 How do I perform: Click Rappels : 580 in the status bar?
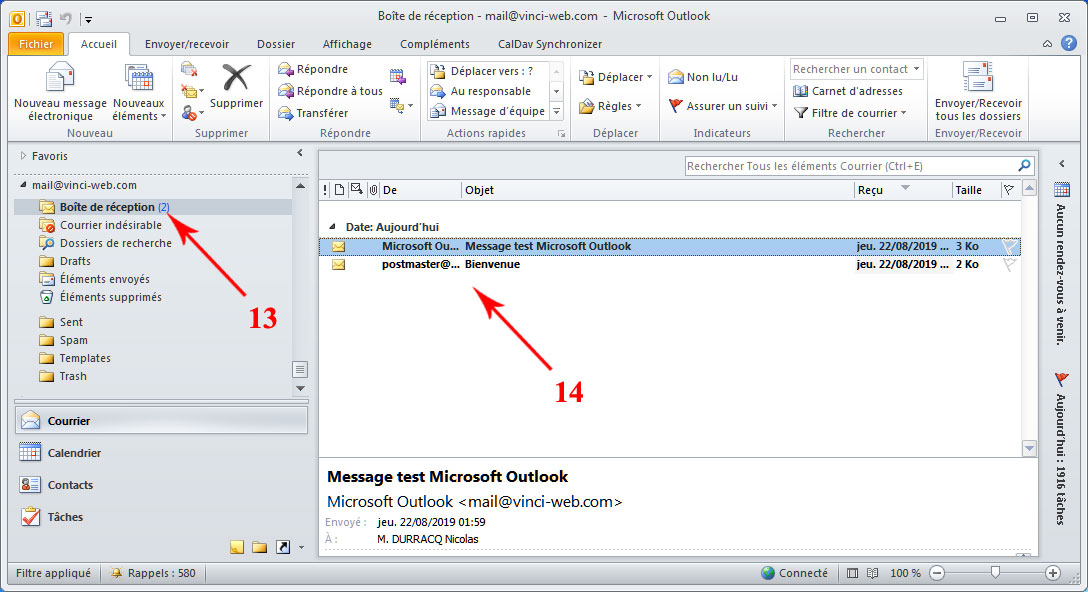(x=154, y=573)
